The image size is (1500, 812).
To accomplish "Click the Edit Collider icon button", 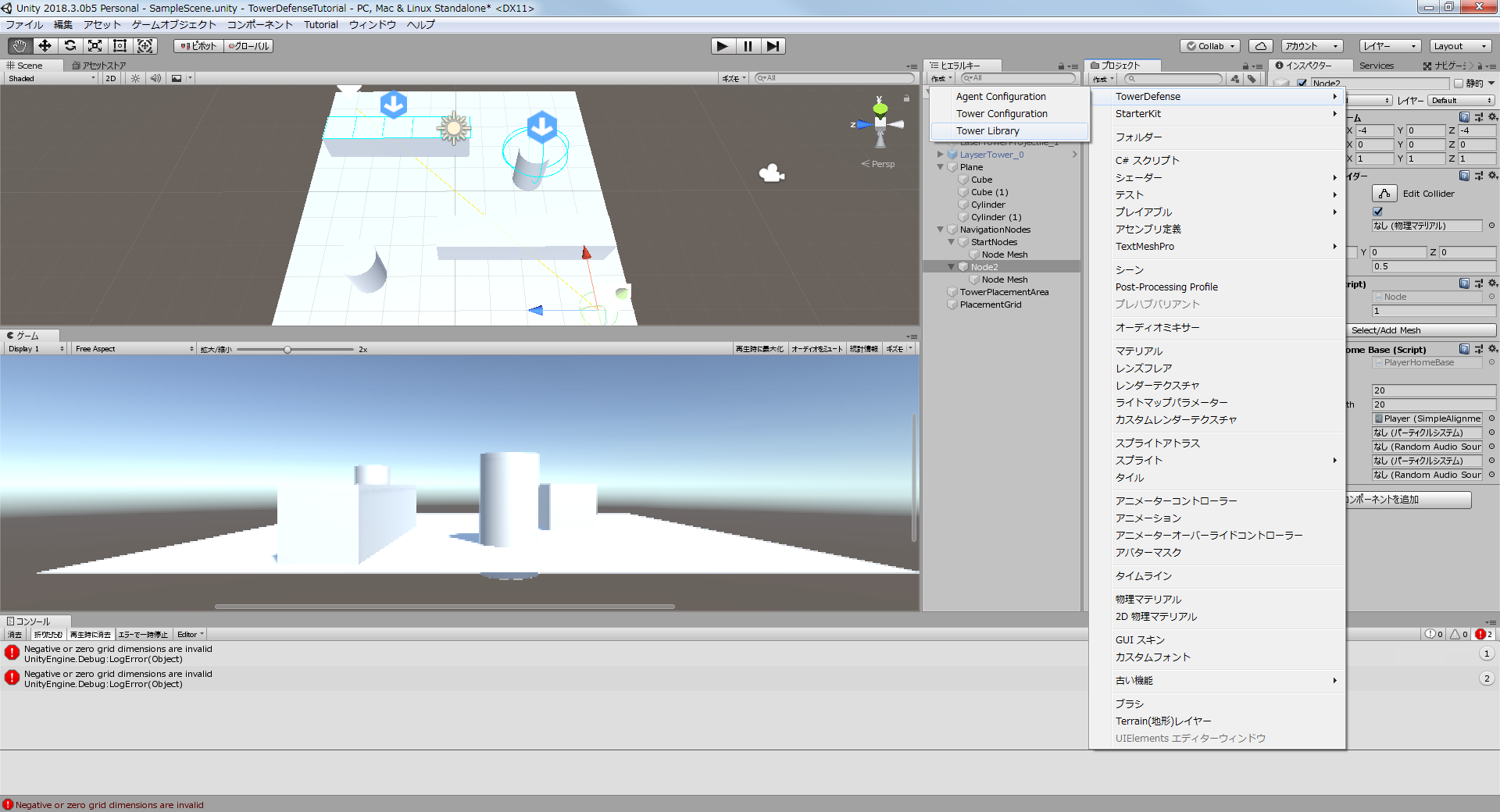I will [x=1384, y=194].
